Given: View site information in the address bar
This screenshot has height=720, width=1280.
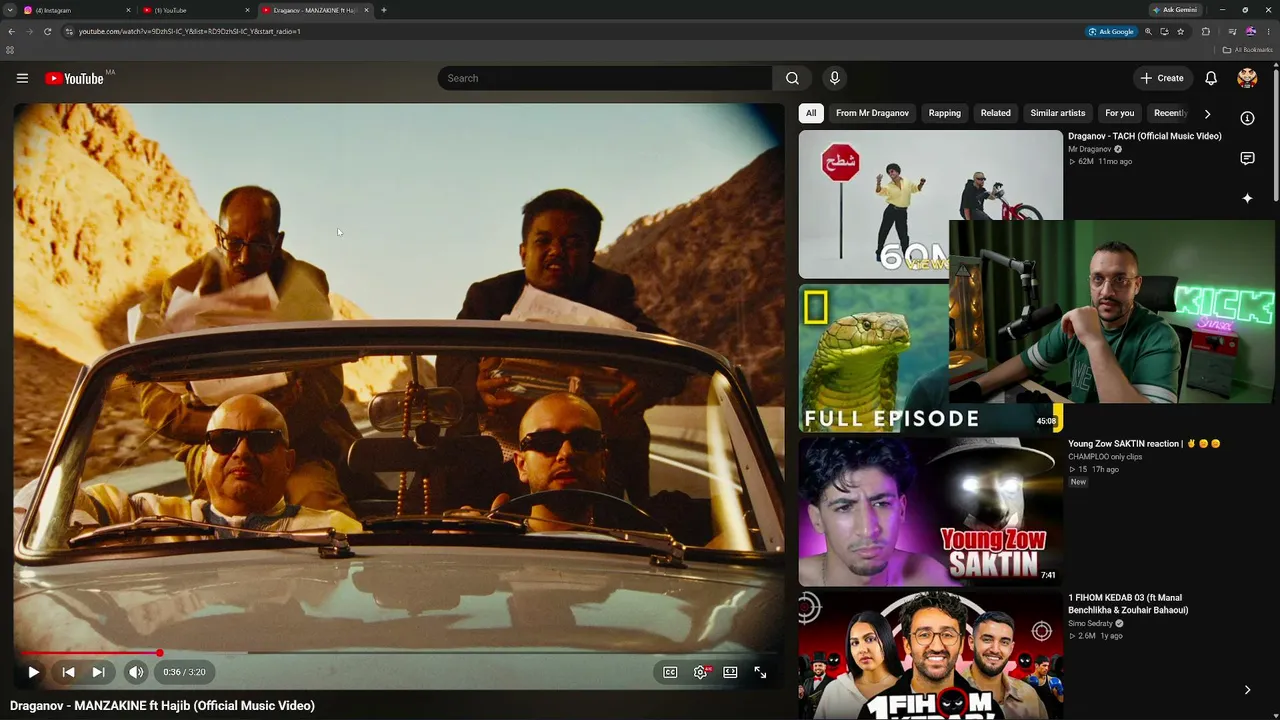Looking at the screenshot, I should (x=69, y=31).
